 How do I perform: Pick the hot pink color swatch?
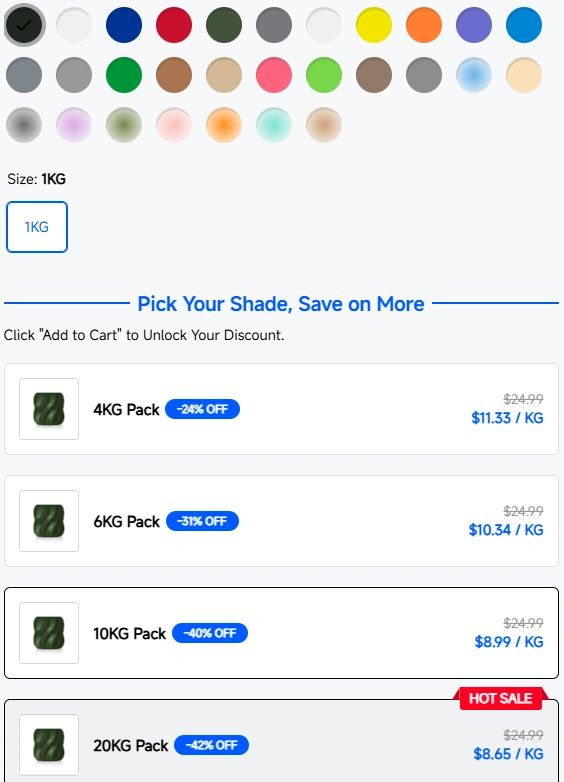pyautogui.click(x=274, y=75)
